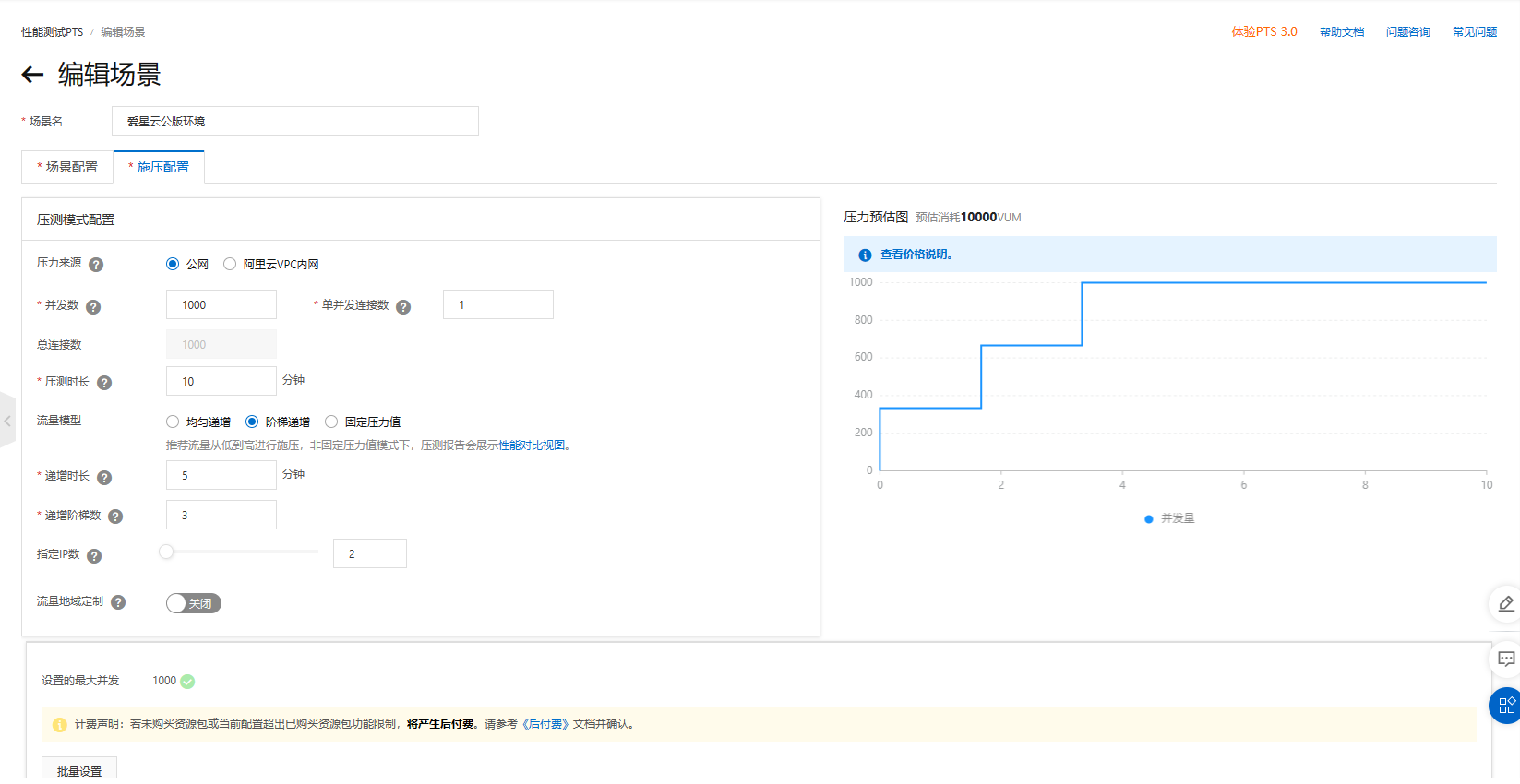Open help tooltip icon for 并发数

coord(93,307)
